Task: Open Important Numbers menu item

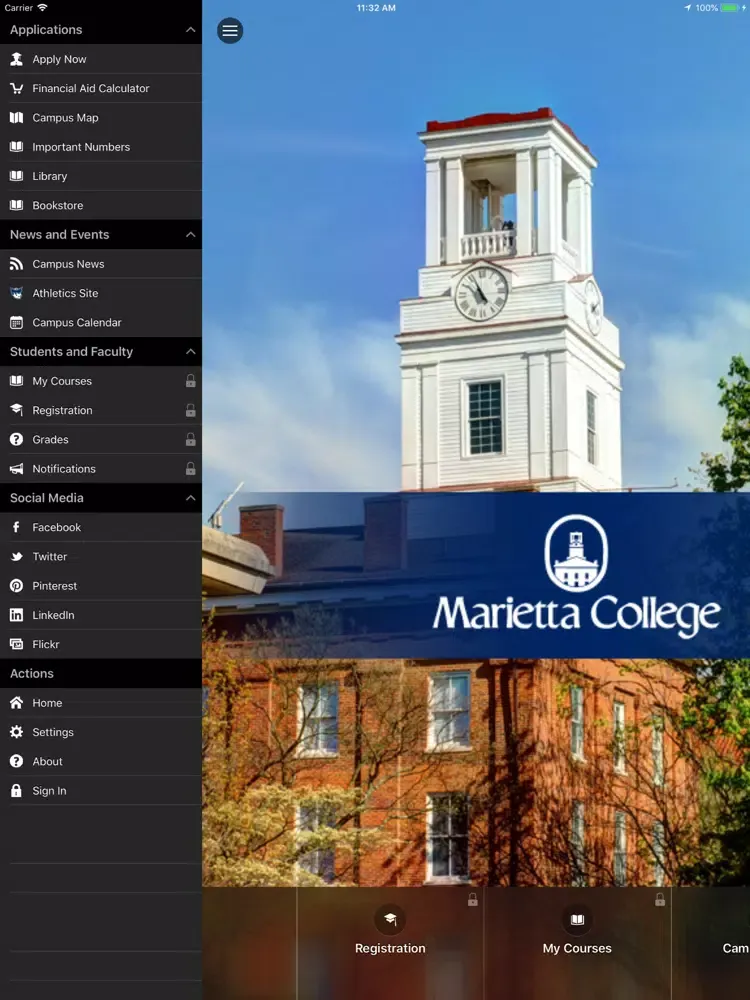Action: (x=101, y=147)
